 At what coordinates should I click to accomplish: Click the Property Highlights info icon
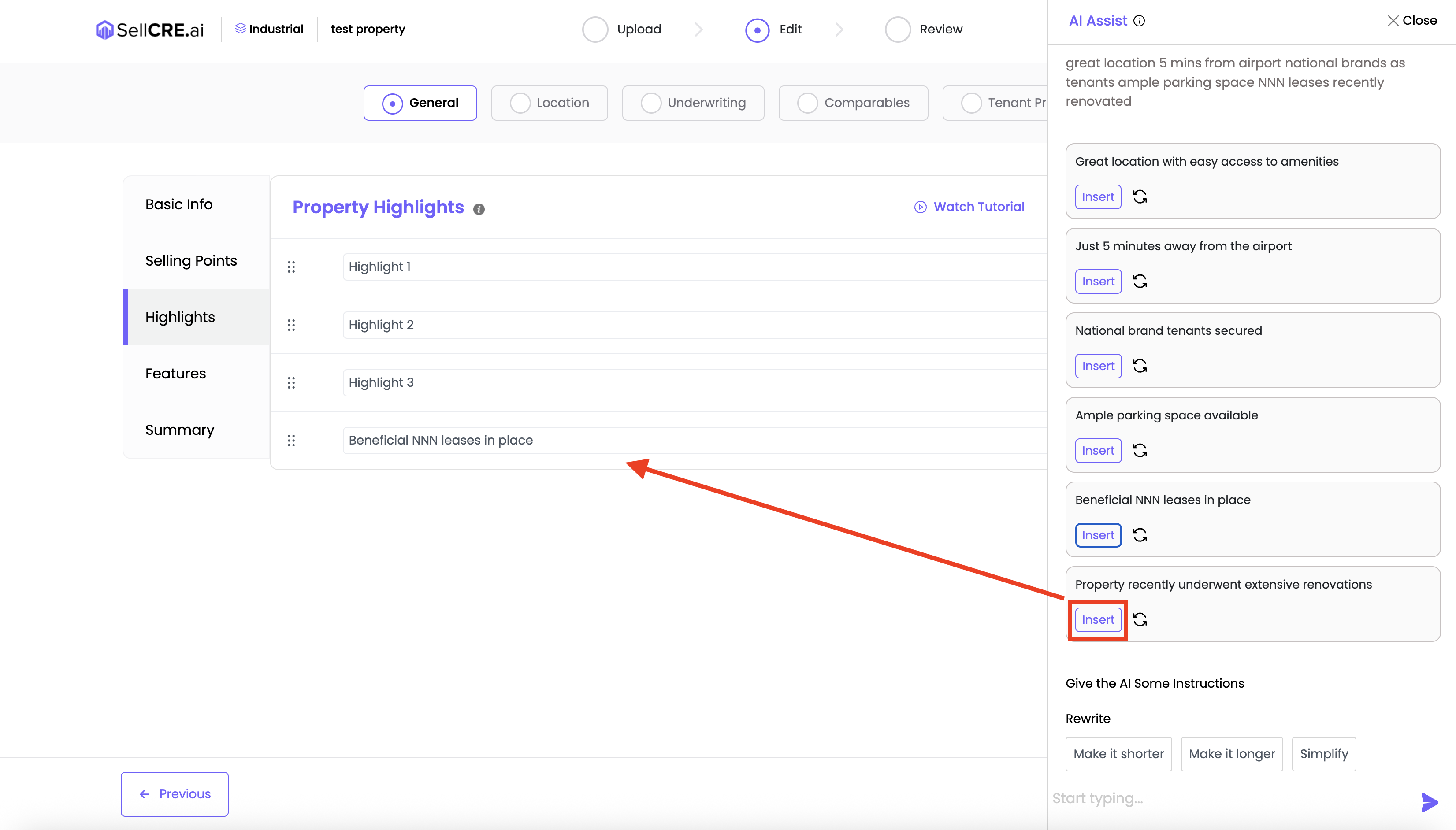479,209
